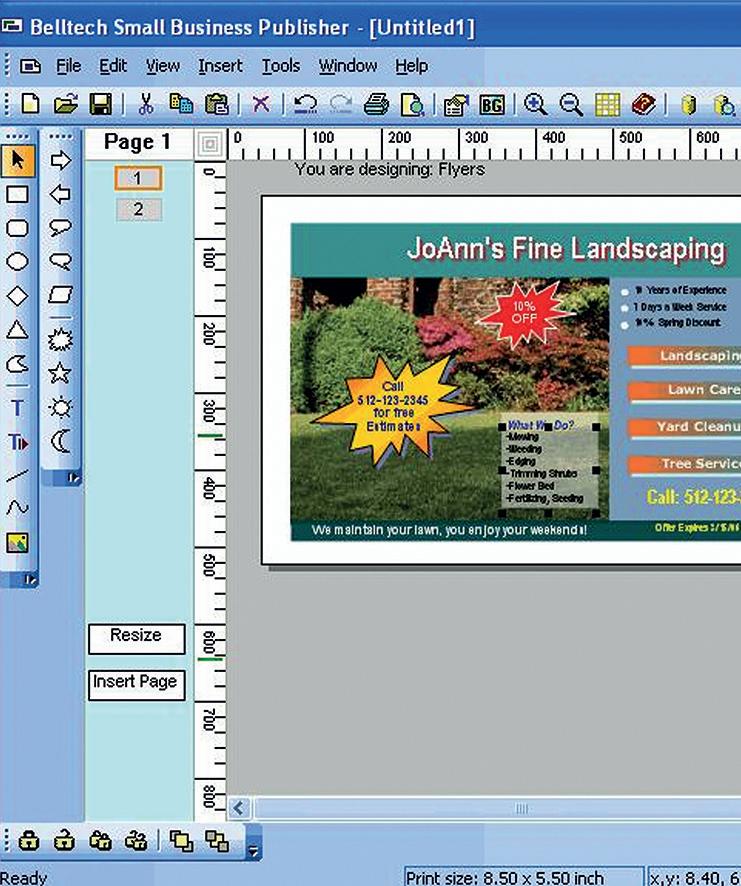Select the Rounded Rectangle tool
The width and height of the screenshot is (741, 886).
coord(17,228)
